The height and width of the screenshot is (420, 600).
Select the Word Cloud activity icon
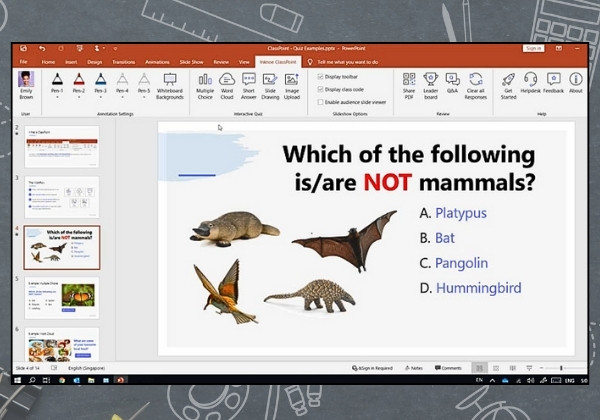[227, 86]
